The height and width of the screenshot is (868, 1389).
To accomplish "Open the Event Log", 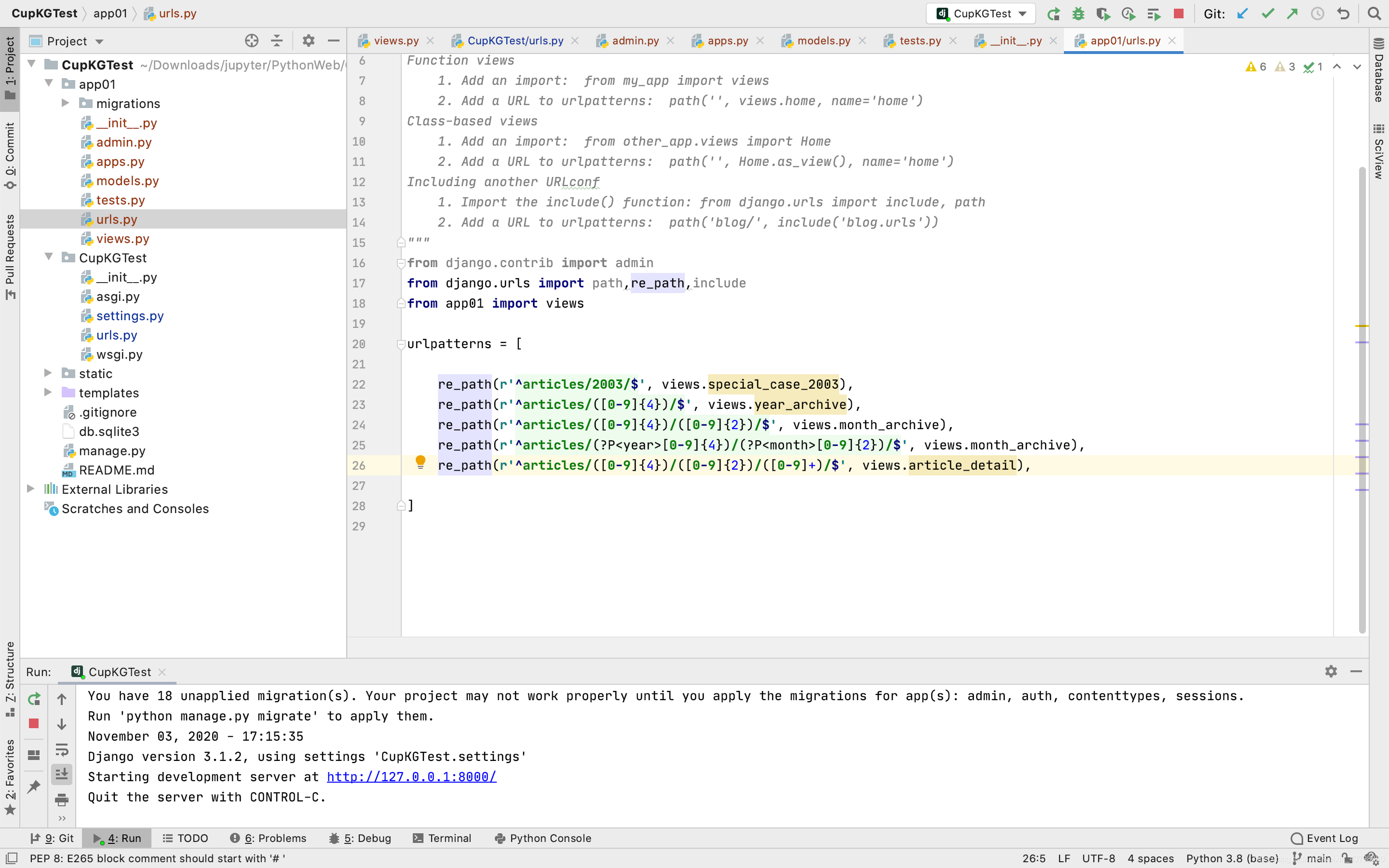I will coord(1325,838).
